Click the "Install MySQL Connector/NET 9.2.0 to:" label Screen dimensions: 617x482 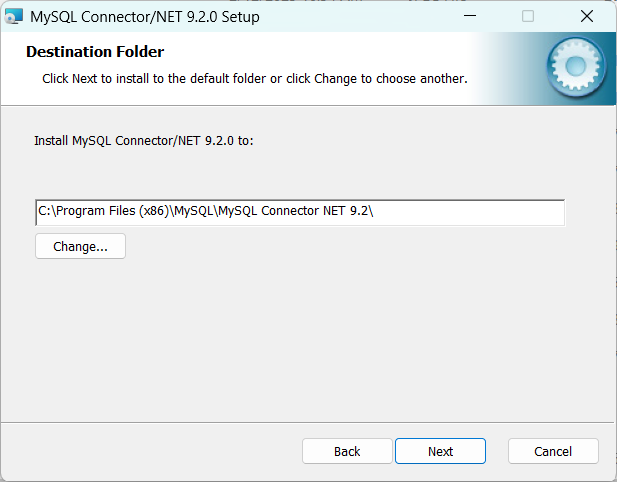coord(144,141)
